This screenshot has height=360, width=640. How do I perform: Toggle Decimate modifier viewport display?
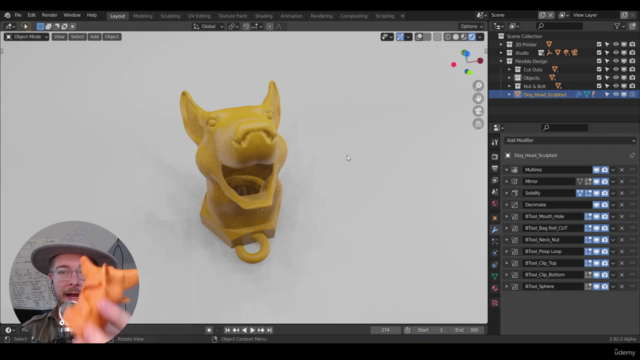tap(596, 205)
